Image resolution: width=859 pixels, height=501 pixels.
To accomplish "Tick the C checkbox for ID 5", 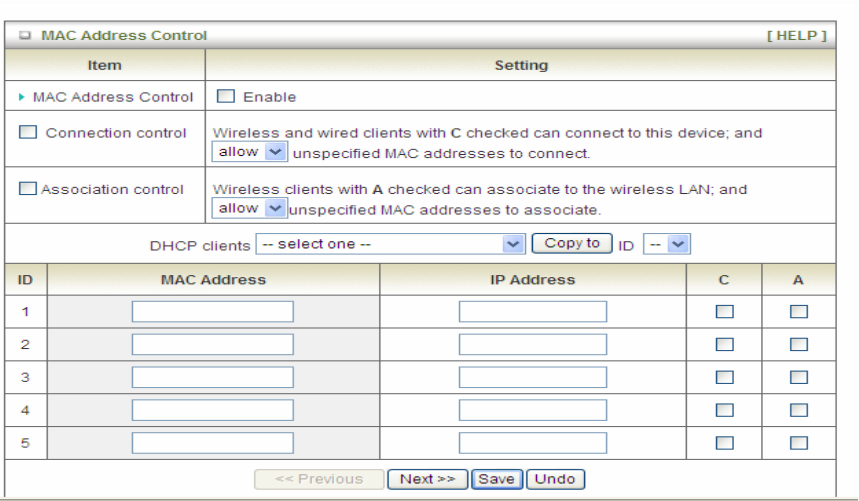I will pyautogui.click(x=723, y=443).
